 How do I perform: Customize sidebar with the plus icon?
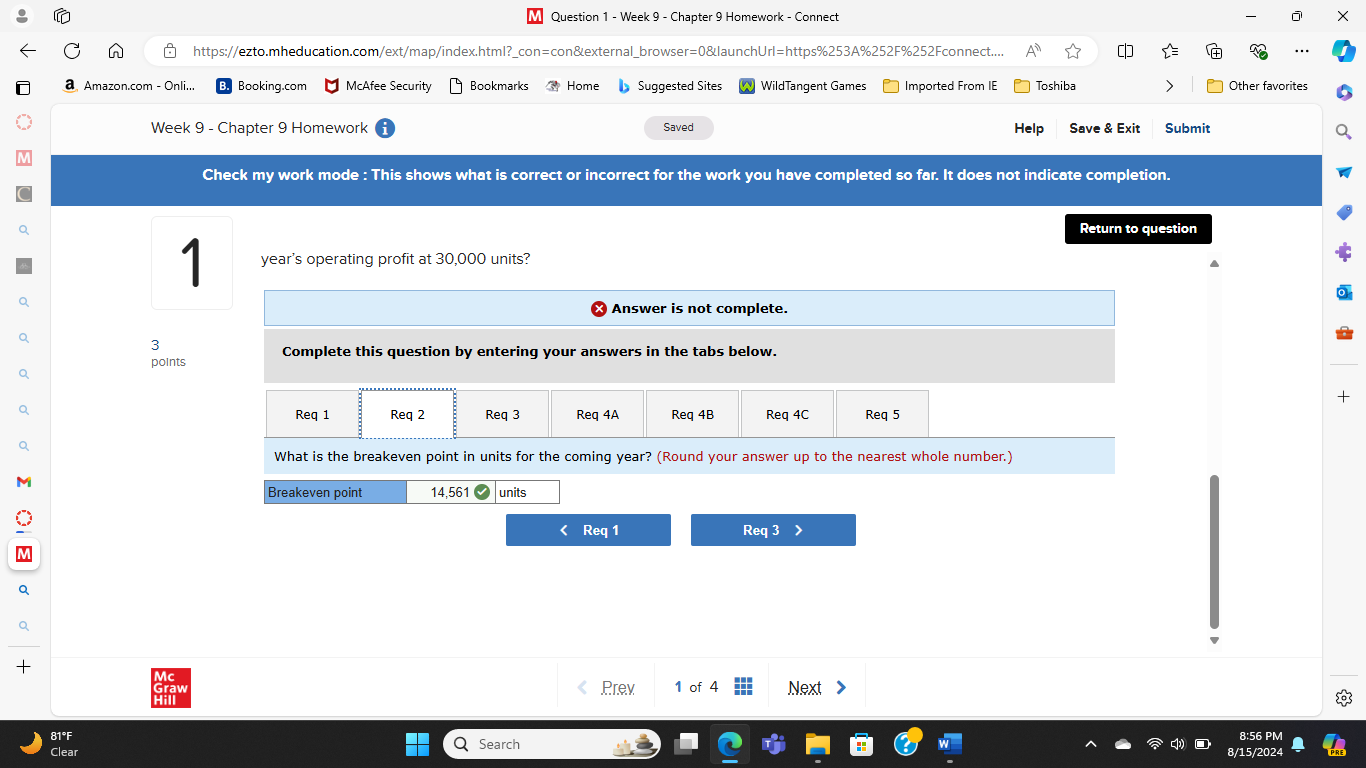[x=1344, y=396]
